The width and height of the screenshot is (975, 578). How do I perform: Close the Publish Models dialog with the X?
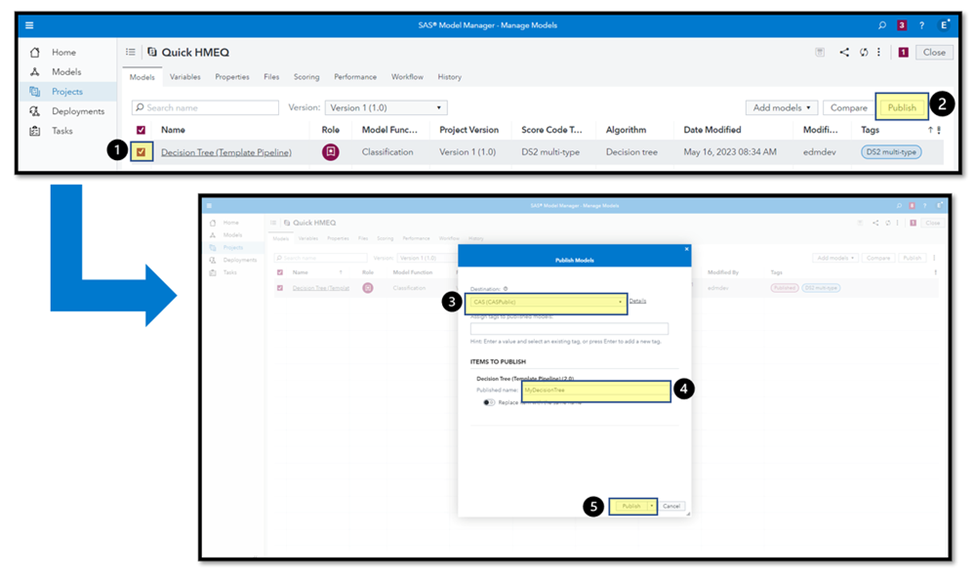[x=686, y=249]
